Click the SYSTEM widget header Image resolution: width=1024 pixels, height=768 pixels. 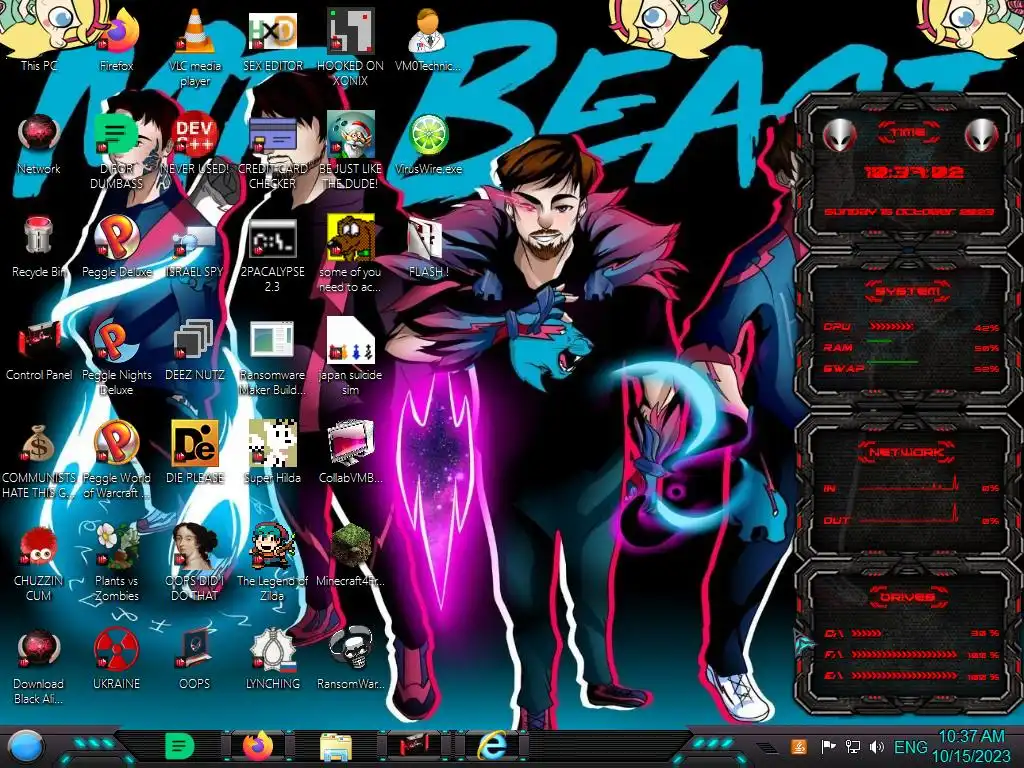pyautogui.click(x=908, y=290)
